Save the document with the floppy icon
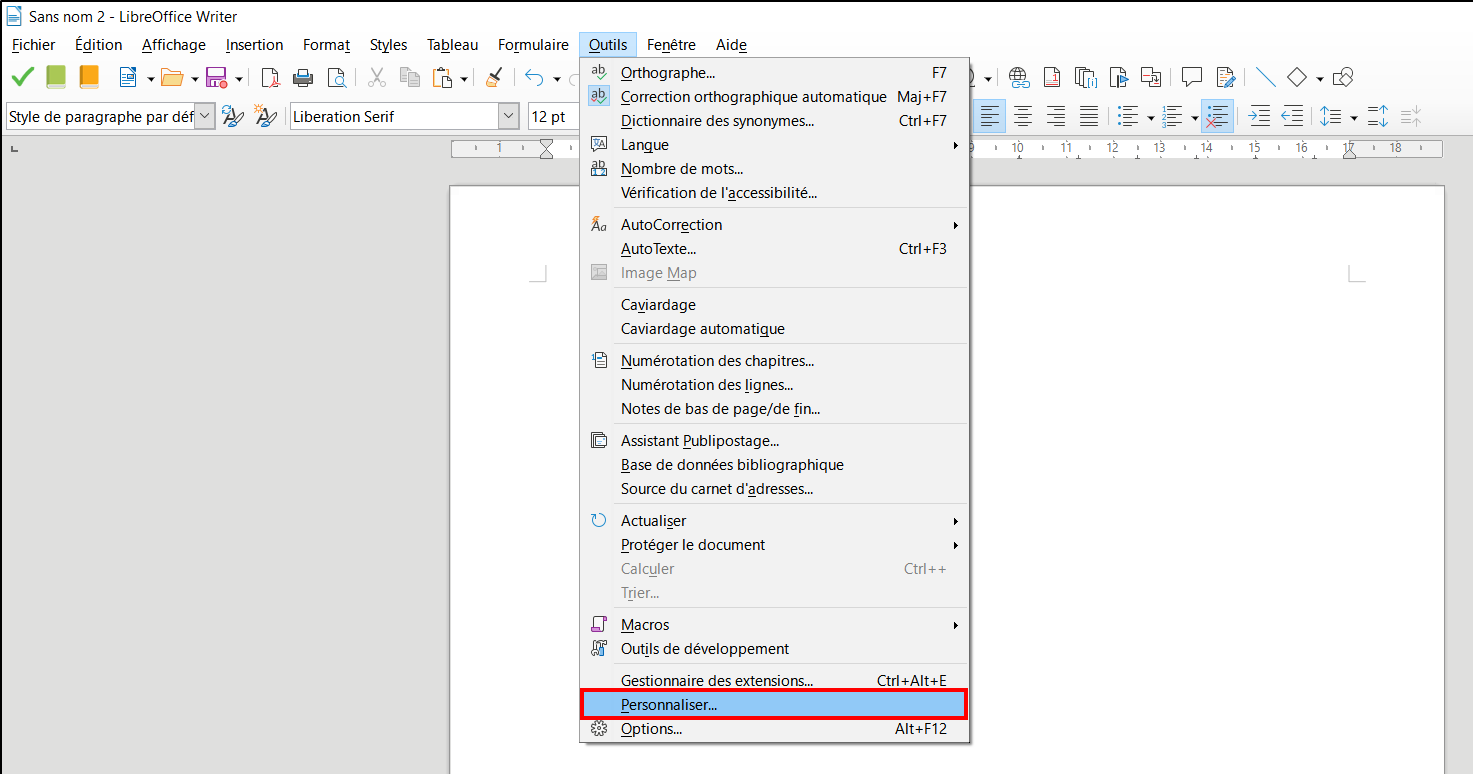The width and height of the screenshot is (1473, 774). [x=216, y=77]
